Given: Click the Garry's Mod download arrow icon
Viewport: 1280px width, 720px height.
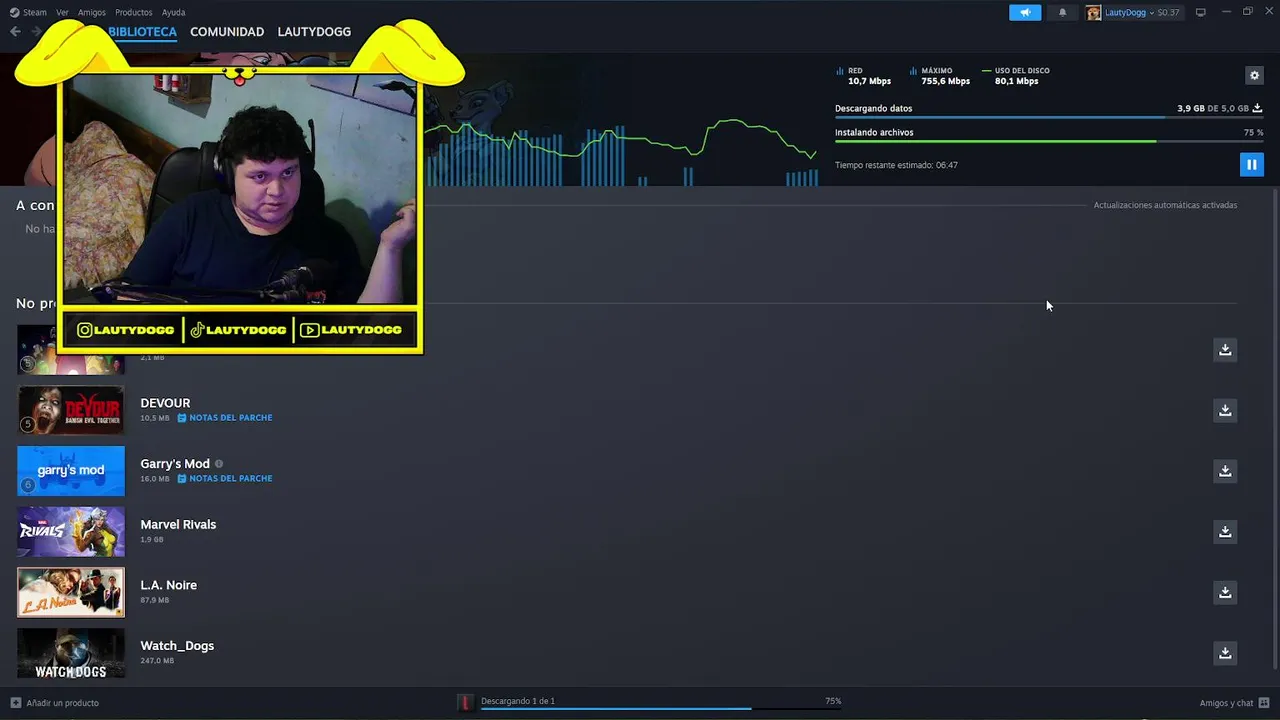Looking at the screenshot, I should [1225, 471].
